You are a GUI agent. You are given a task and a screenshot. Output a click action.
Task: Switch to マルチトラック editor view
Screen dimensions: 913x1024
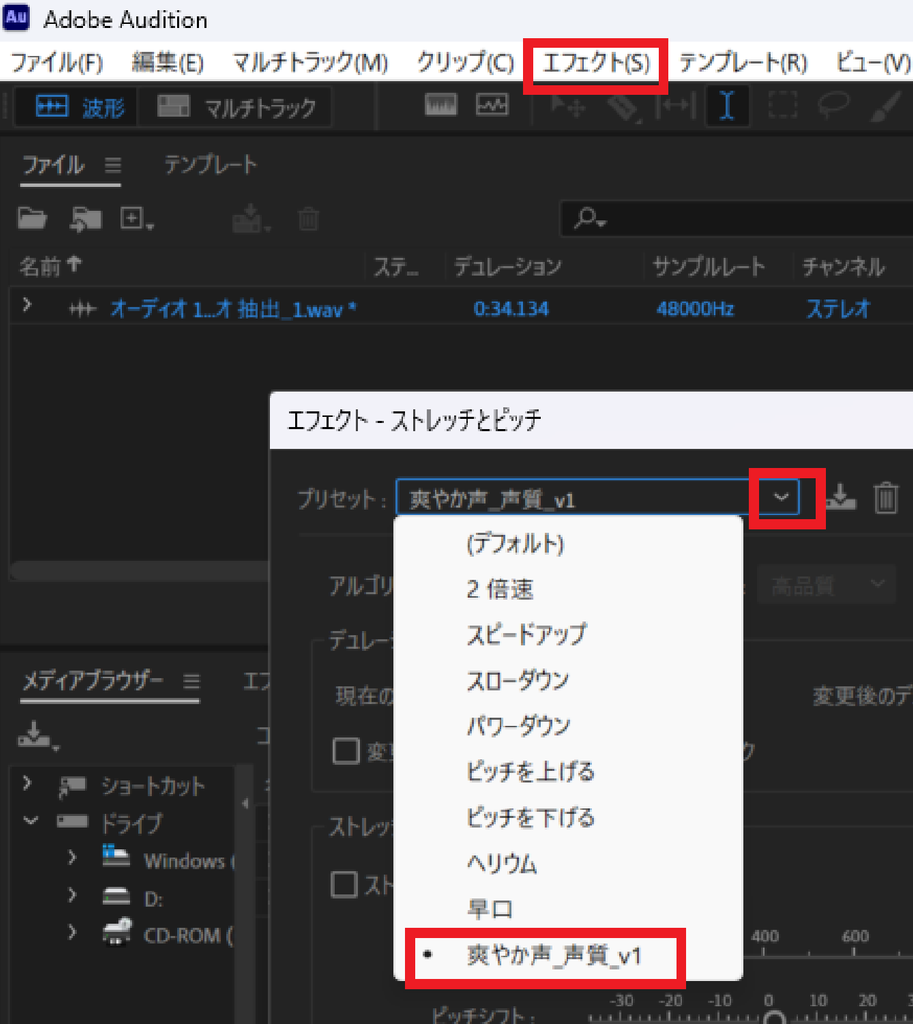point(236,107)
